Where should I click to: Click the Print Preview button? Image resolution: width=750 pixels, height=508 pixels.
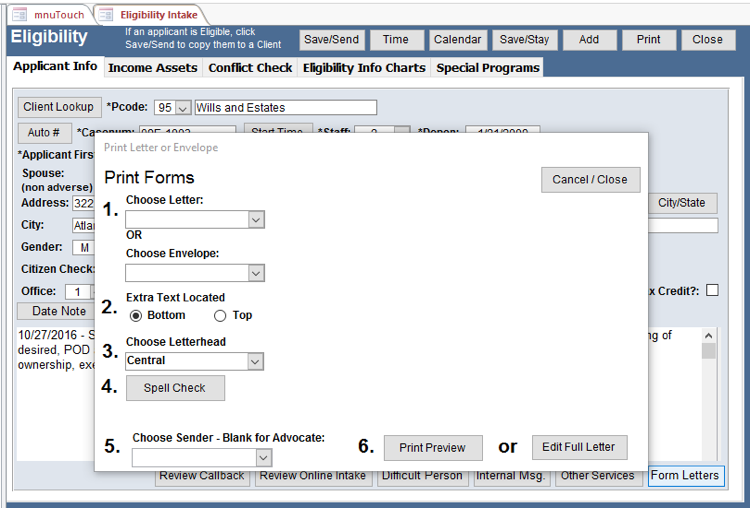tap(433, 447)
